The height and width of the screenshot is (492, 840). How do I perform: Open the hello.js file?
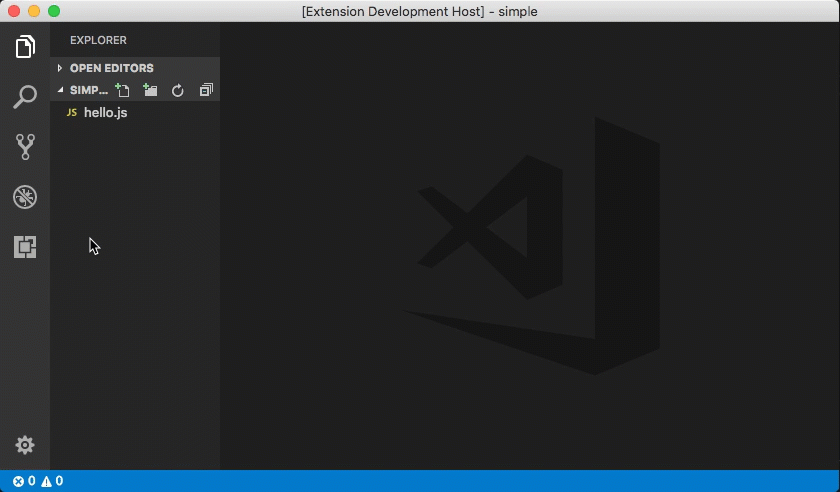(x=135, y=113)
